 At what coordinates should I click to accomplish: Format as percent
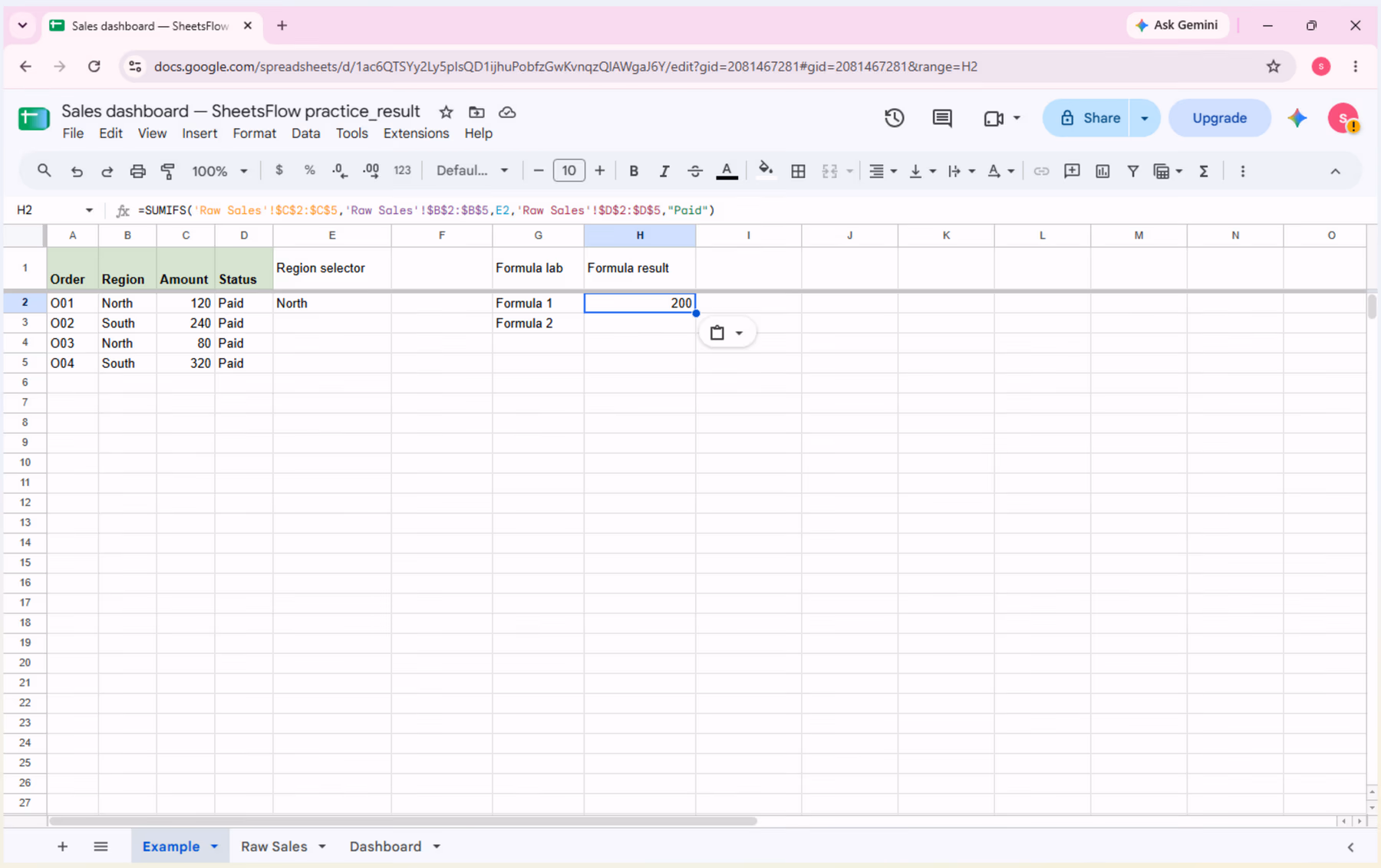pyautogui.click(x=310, y=170)
